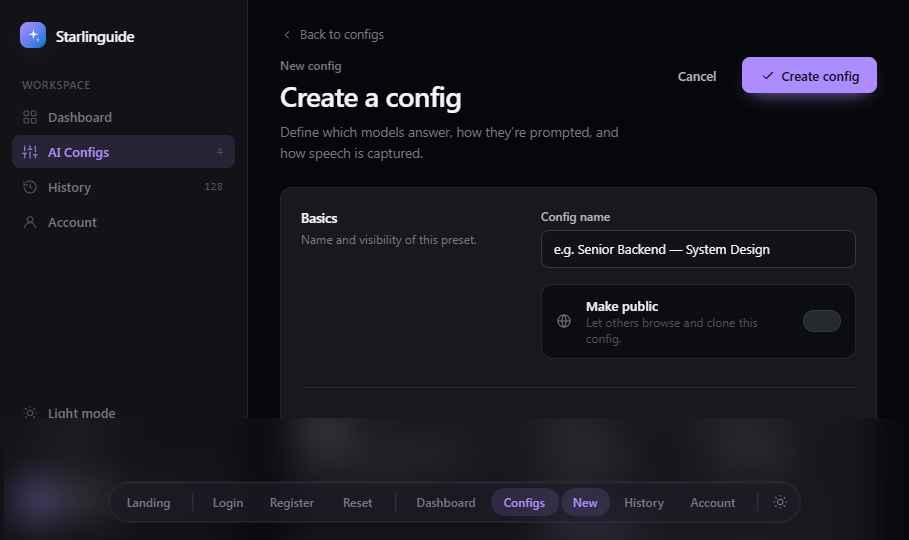Click the Create config button
This screenshot has width=909, height=540.
pos(809,75)
